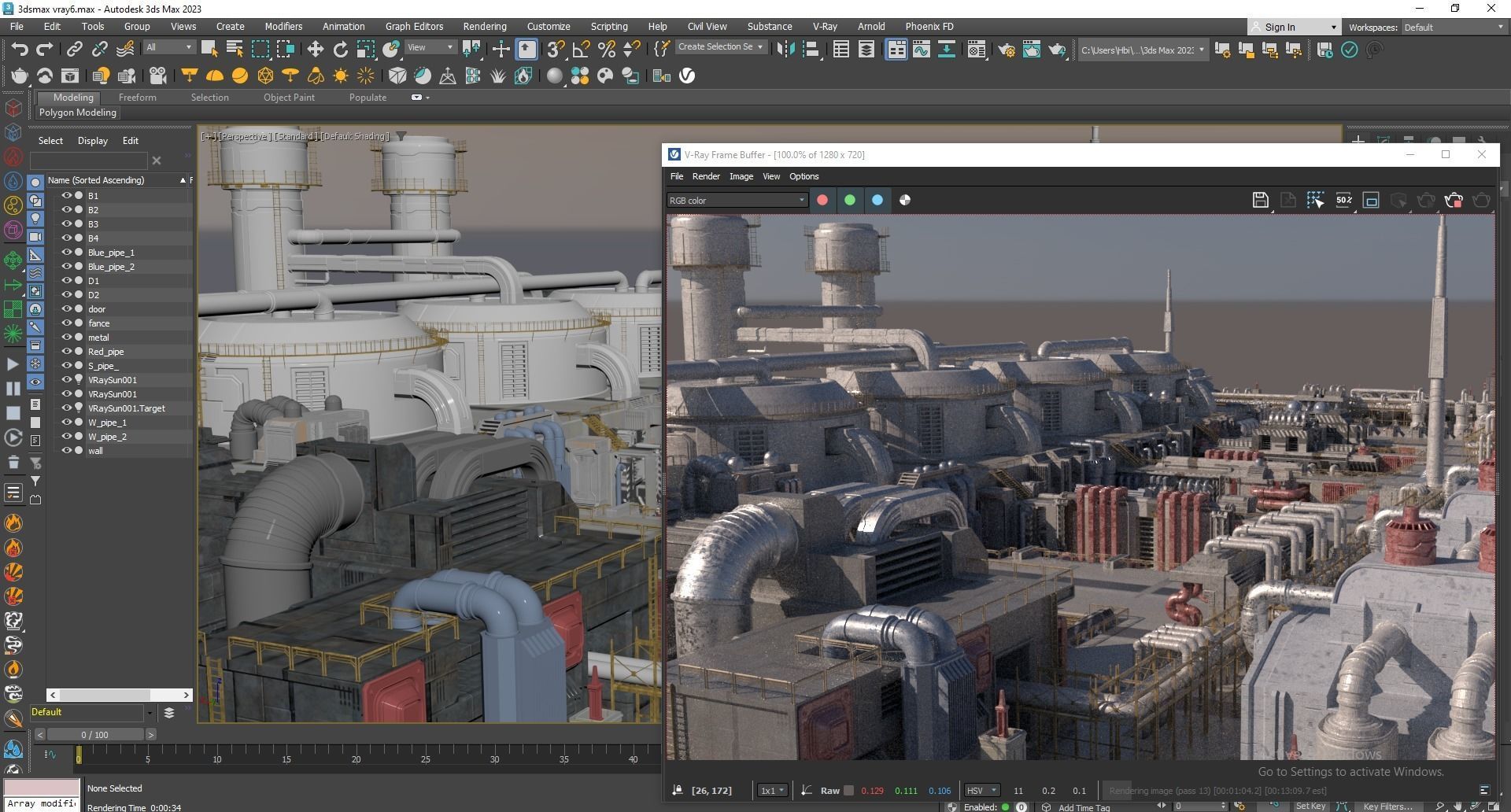The image size is (1511, 812).
Task: Click the 0 / 100 time slider
Action: [95, 735]
